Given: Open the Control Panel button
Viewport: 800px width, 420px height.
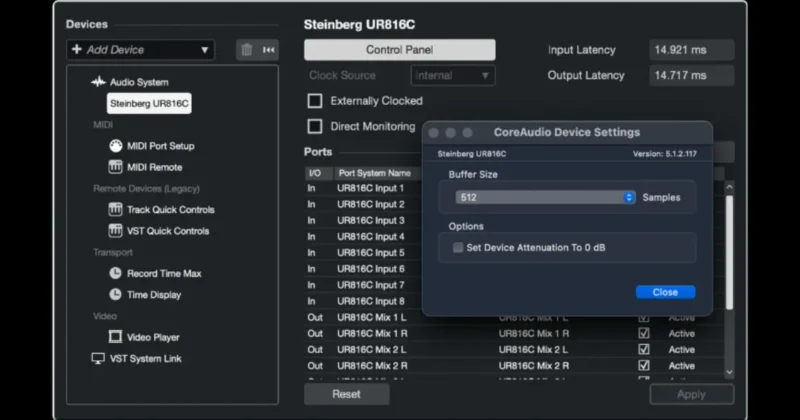Looking at the screenshot, I should (399, 50).
